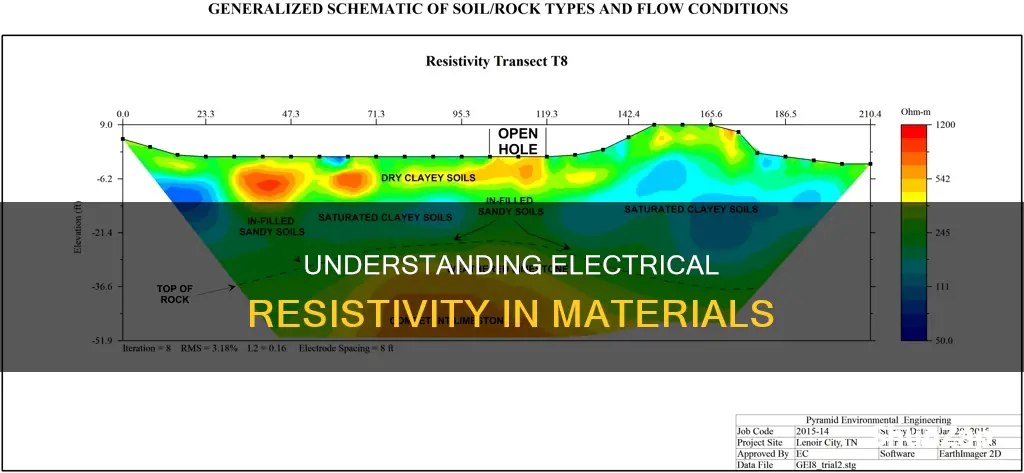Click the 'Iteration = 8' status text
This screenshot has width=1024, height=473.
(x=147, y=349)
